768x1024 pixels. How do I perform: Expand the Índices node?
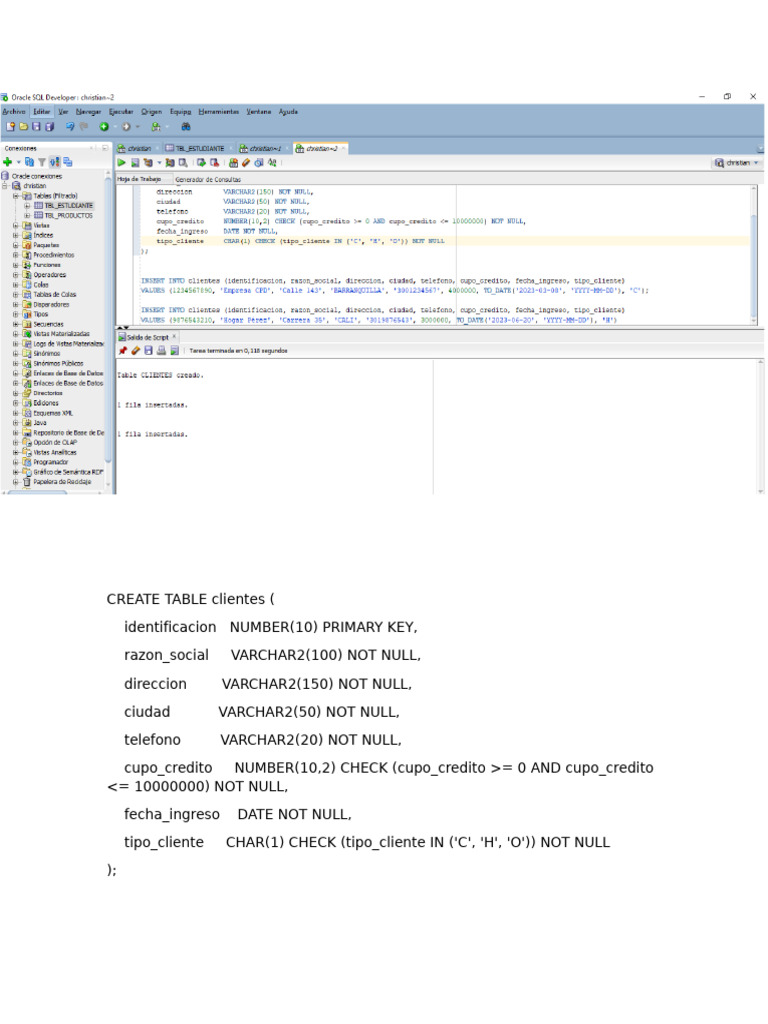coord(16,235)
